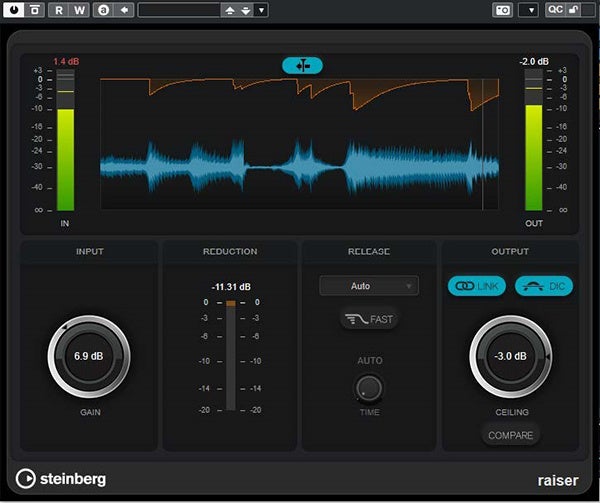Toggle the plug-in power activate button
Image resolution: width=600 pixels, height=503 pixels.
(13, 10)
